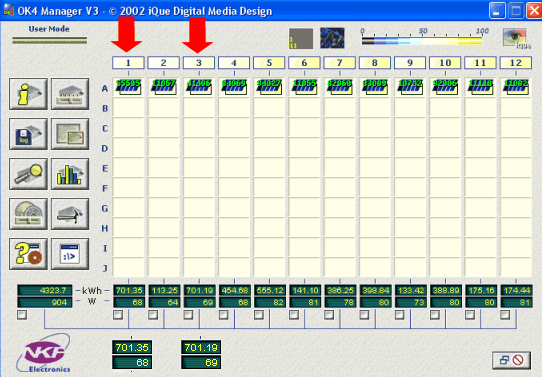
Task: Open the log save floppy icon
Action: [x=28, y=134]
